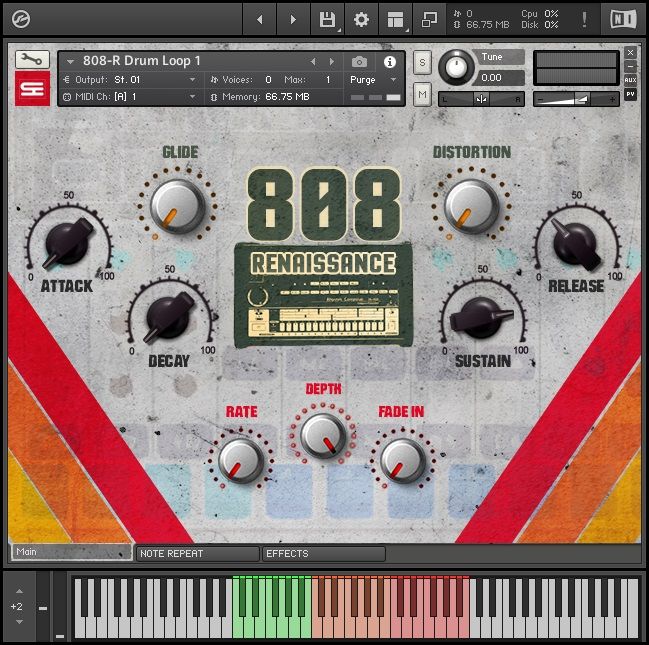Screen dimensions: 649x645
Task: Show instrument info icon
Action: coord(390,62)
